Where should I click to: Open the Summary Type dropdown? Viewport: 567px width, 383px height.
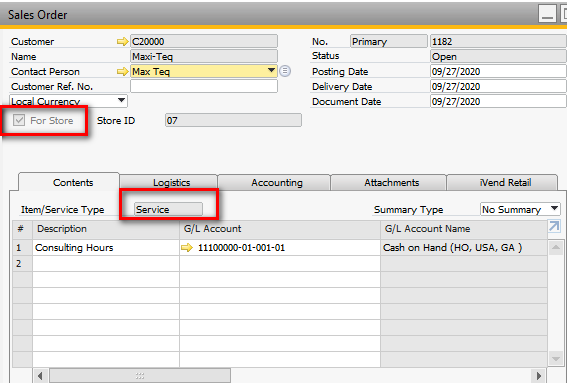point(554,209)
